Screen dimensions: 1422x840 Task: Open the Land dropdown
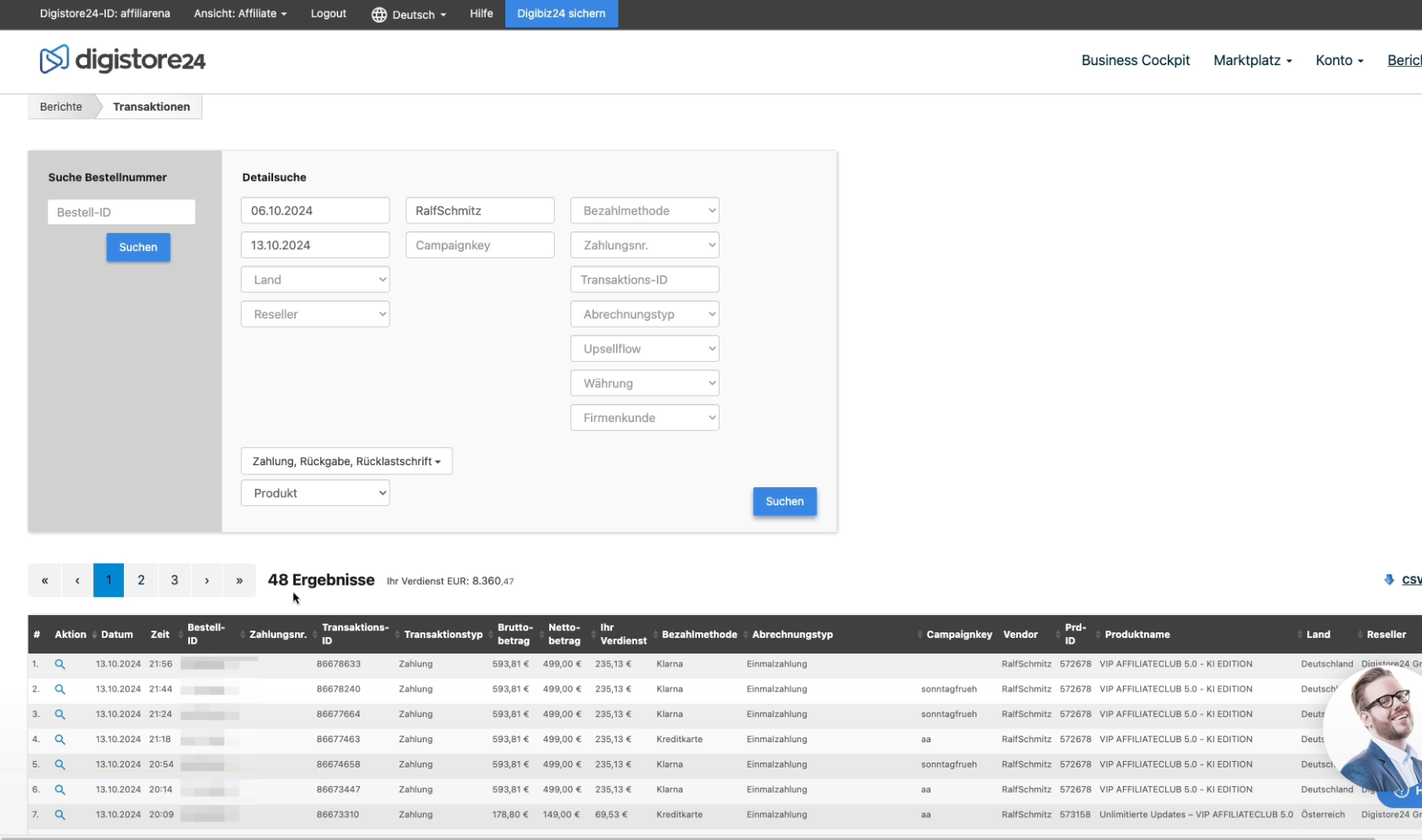(x=315, y=279)
